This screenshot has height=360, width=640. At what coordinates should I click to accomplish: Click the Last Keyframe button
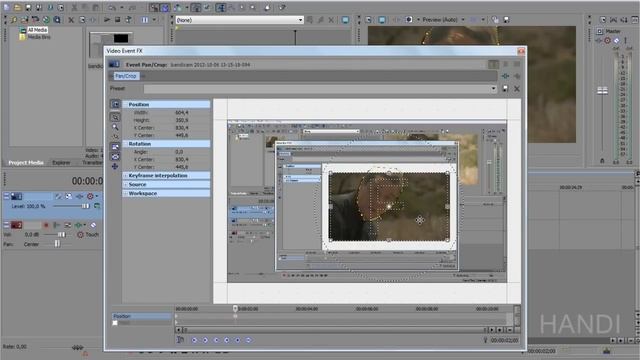[227, 340]
